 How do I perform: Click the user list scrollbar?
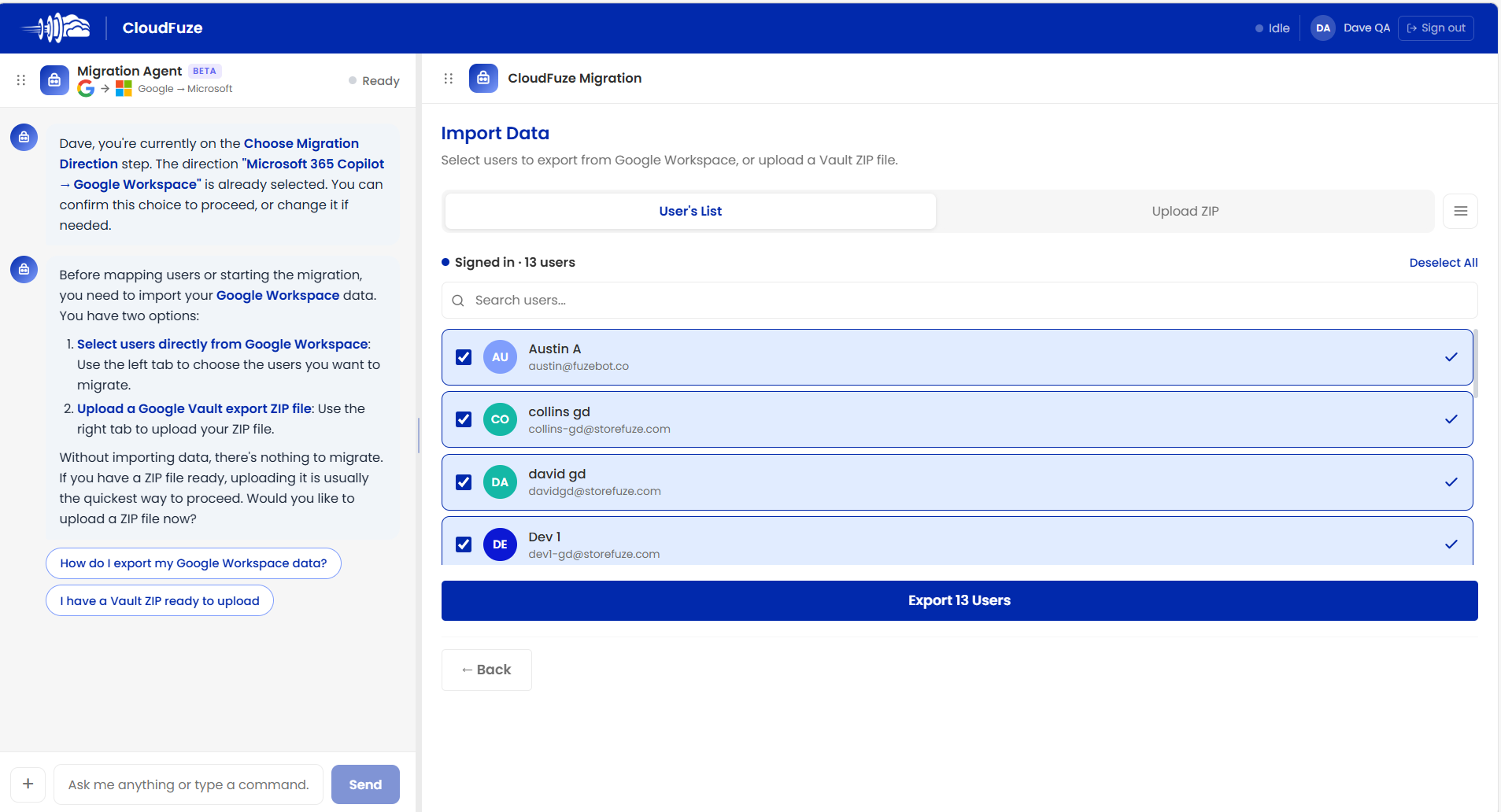click(1476, 364)
